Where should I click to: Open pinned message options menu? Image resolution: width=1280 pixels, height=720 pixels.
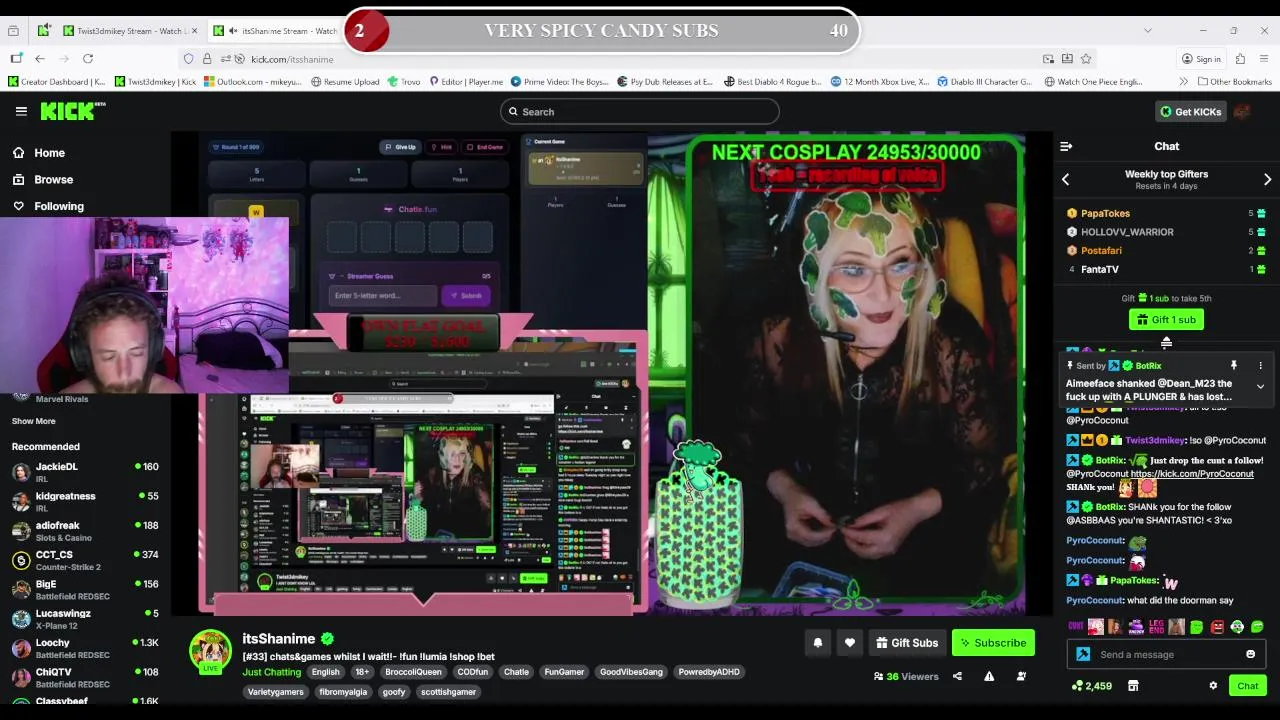pyautogui.click(x=1260, y=366)
